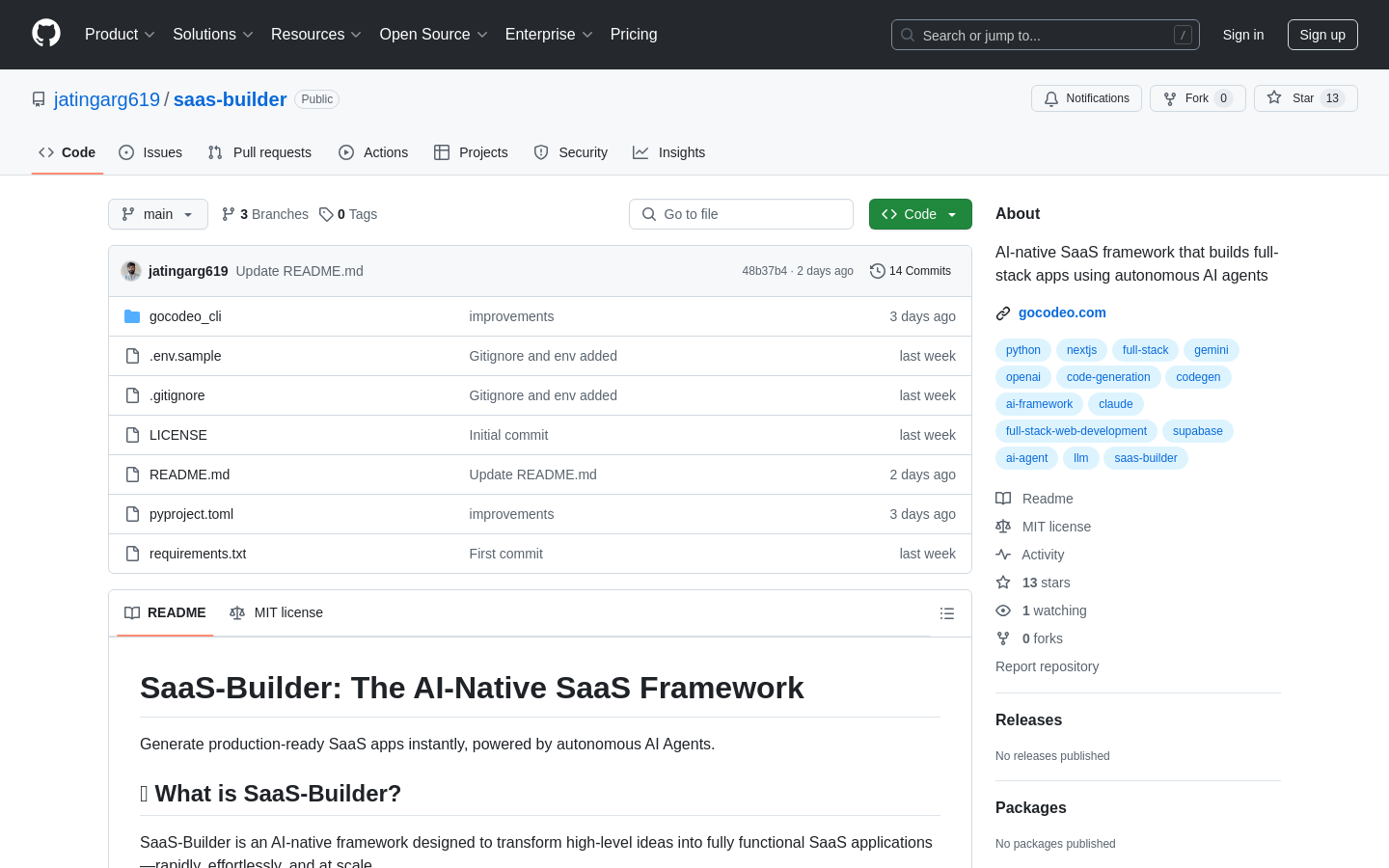1389x868 pixels.
Task: Click the Go to file search field
Action: [741, 214]
